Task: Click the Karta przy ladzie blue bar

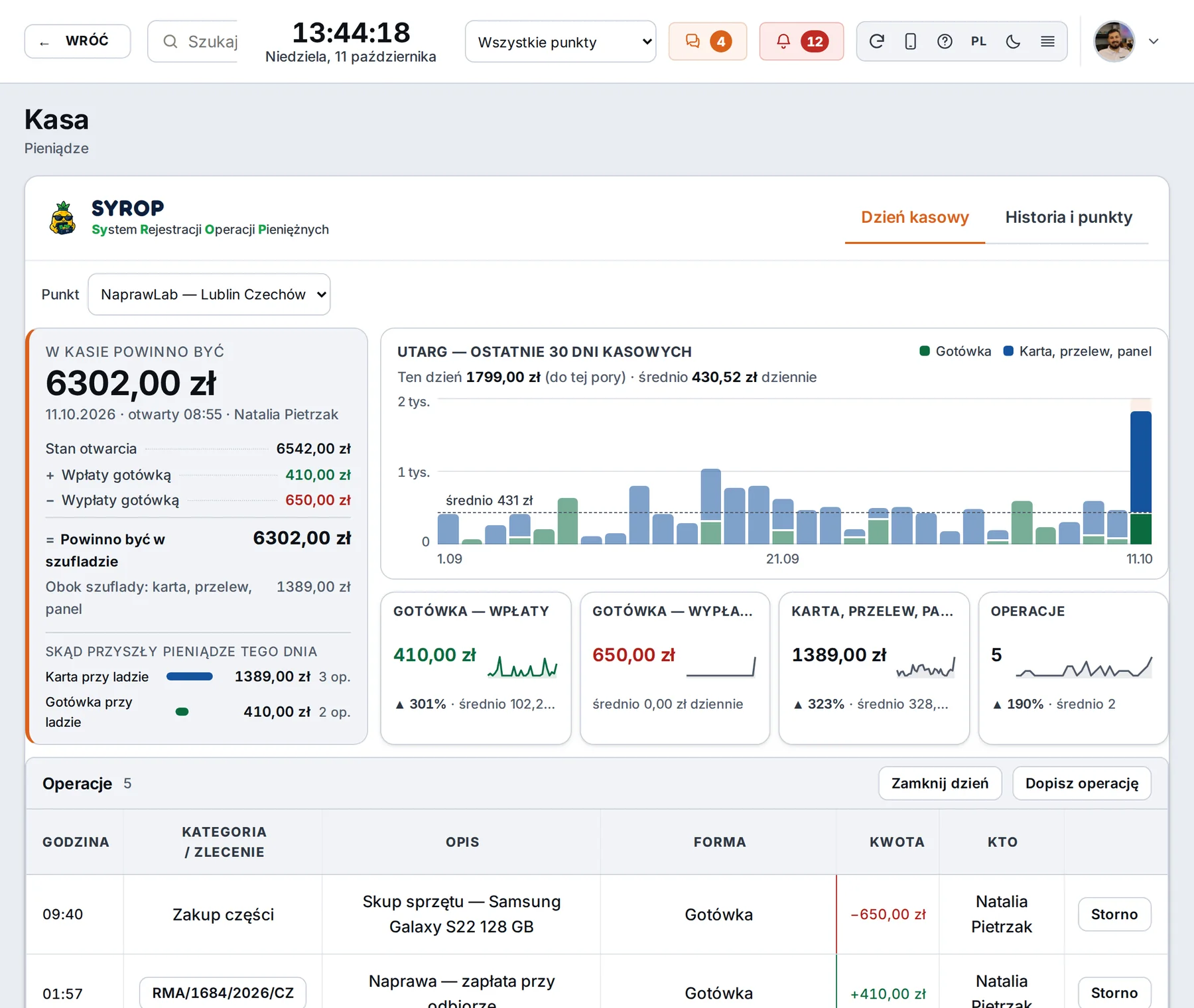Action: point(190,676)
